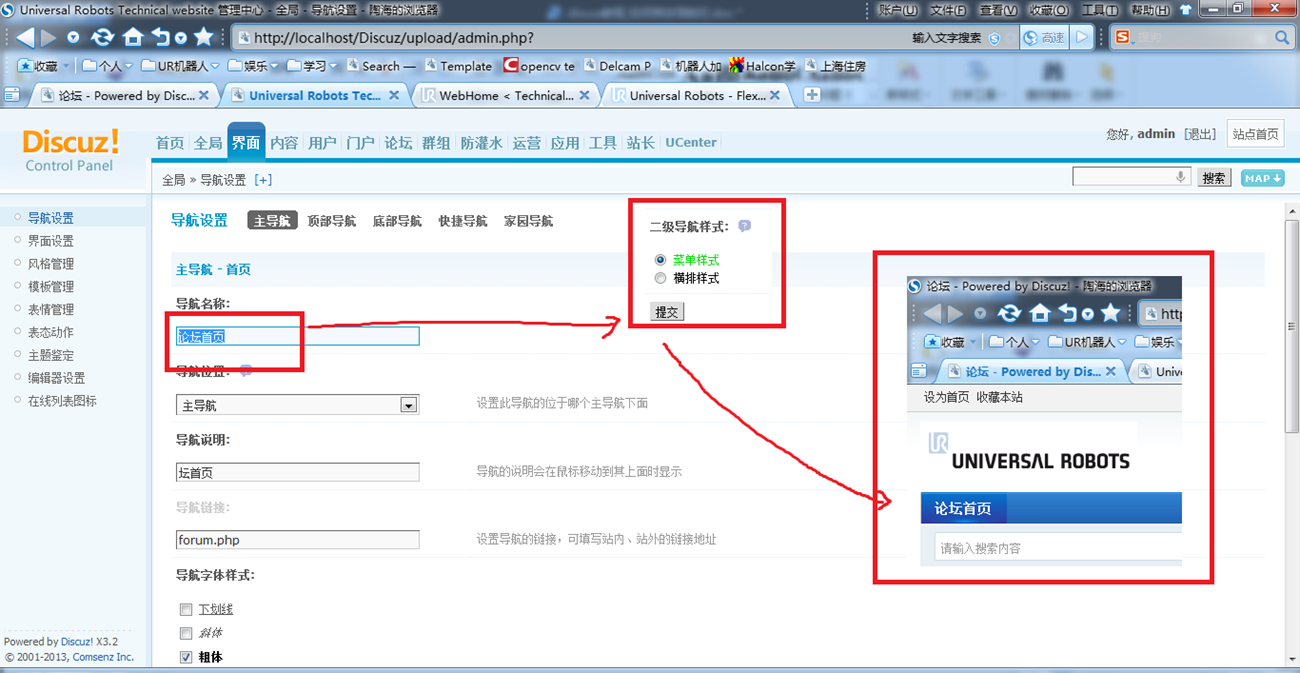Click the 站点首页 button

(x=1255, y=134)
